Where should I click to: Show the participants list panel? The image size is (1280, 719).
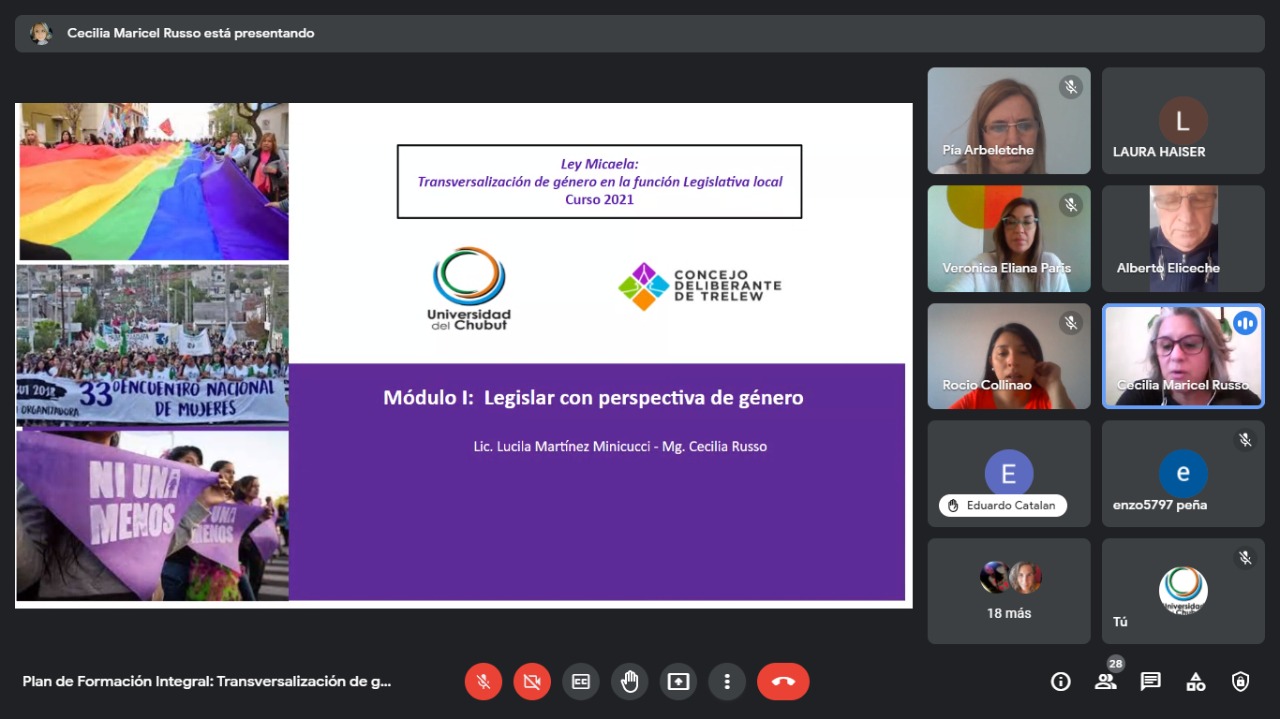1105,682
